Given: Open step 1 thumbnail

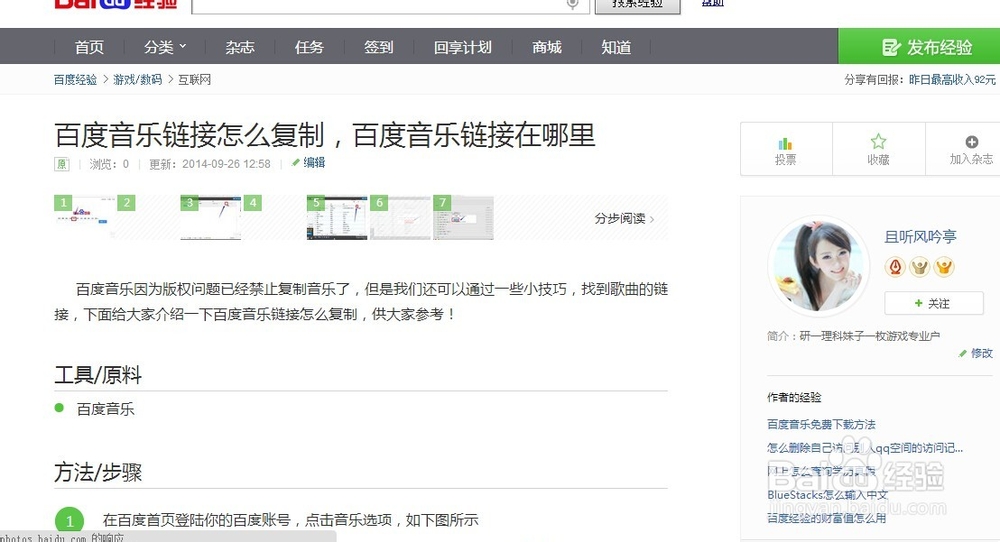Looking at the screenshot, I should [85, 218].
